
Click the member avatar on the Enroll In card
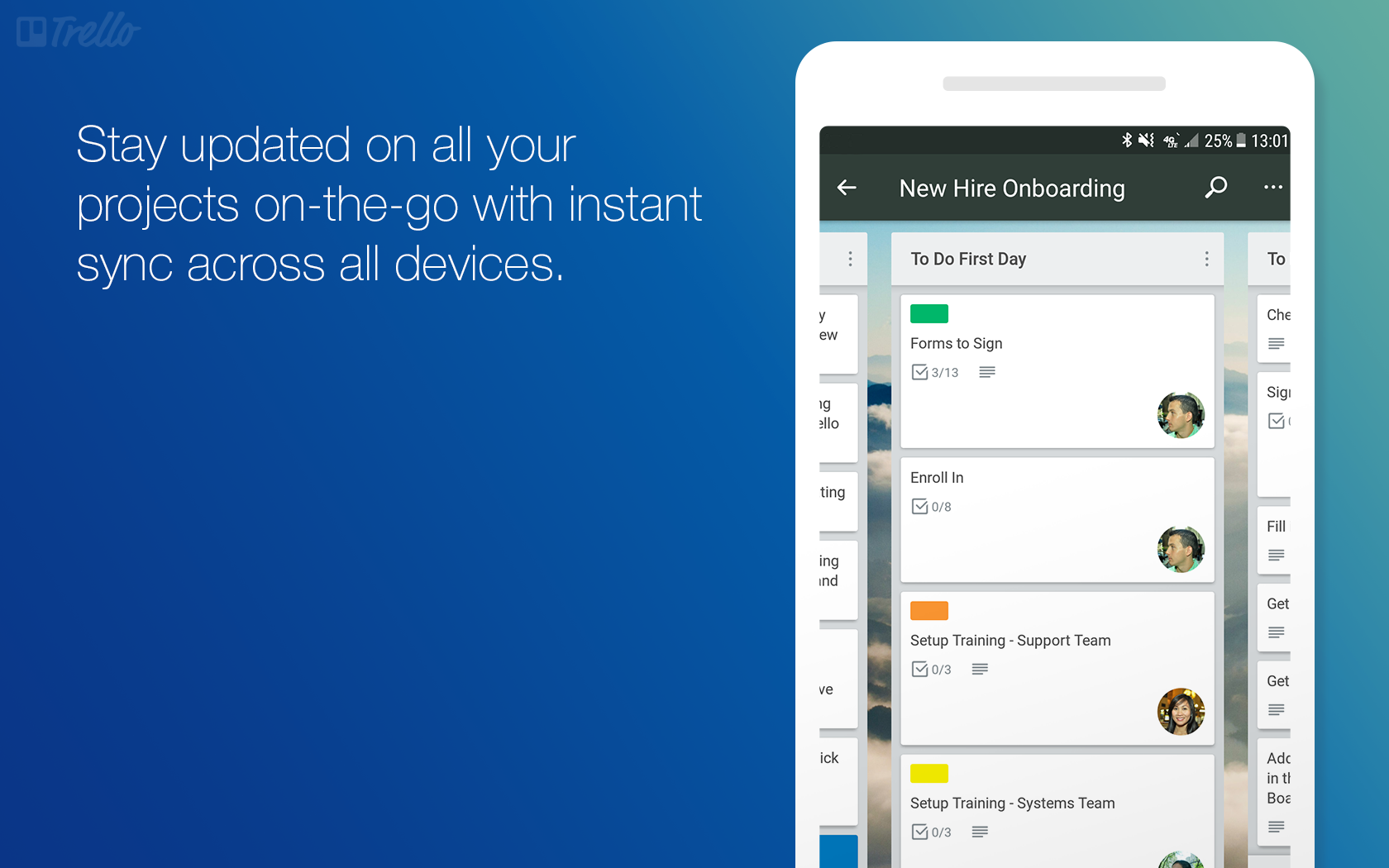click(x=1180, y=550)
